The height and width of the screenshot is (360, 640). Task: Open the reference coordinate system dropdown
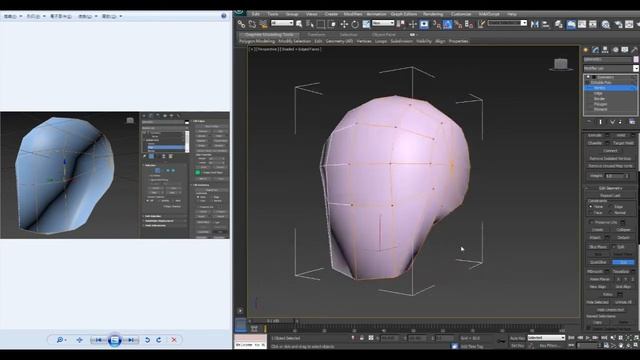383,23
